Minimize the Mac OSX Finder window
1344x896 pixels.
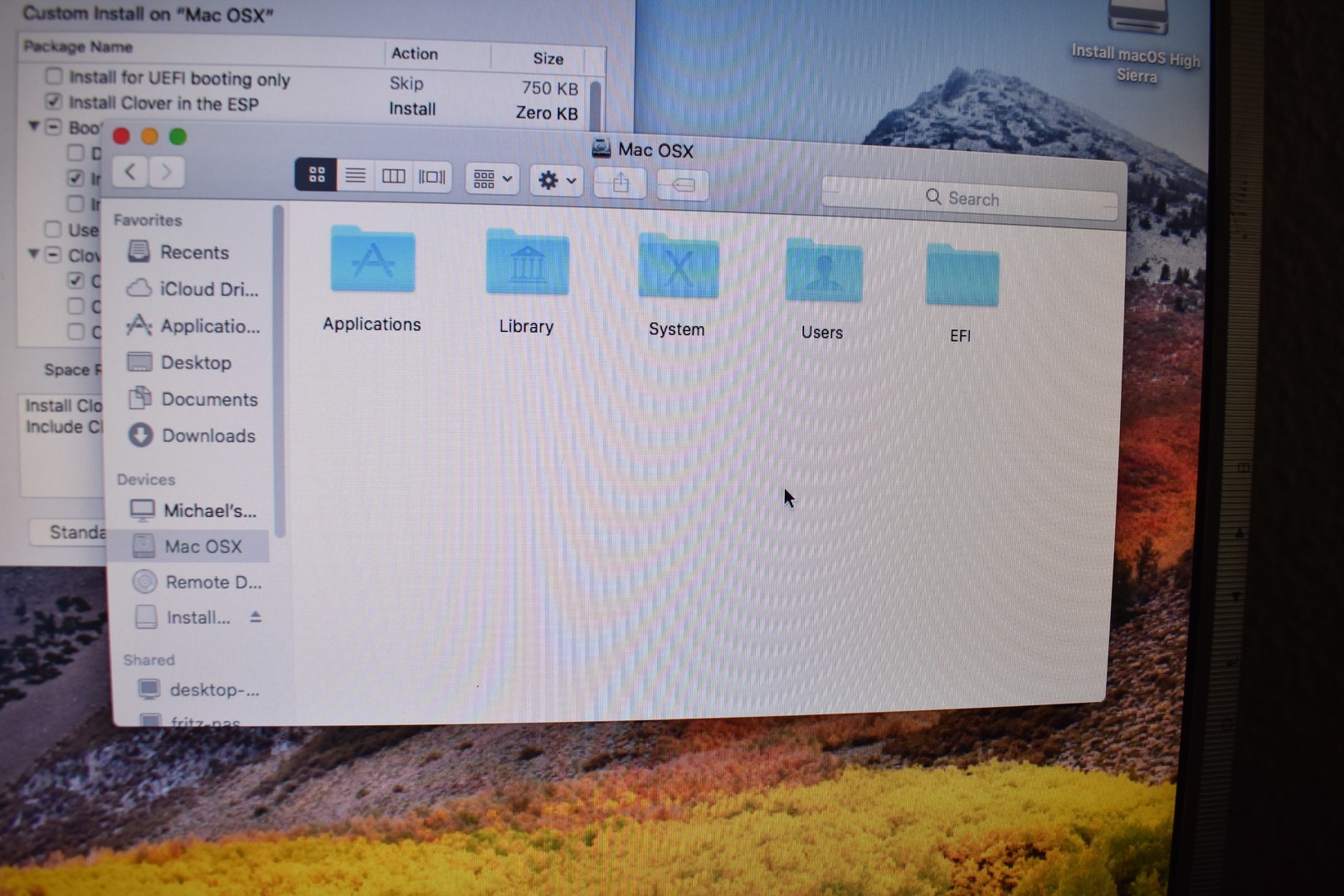click(x=149, y=136)
